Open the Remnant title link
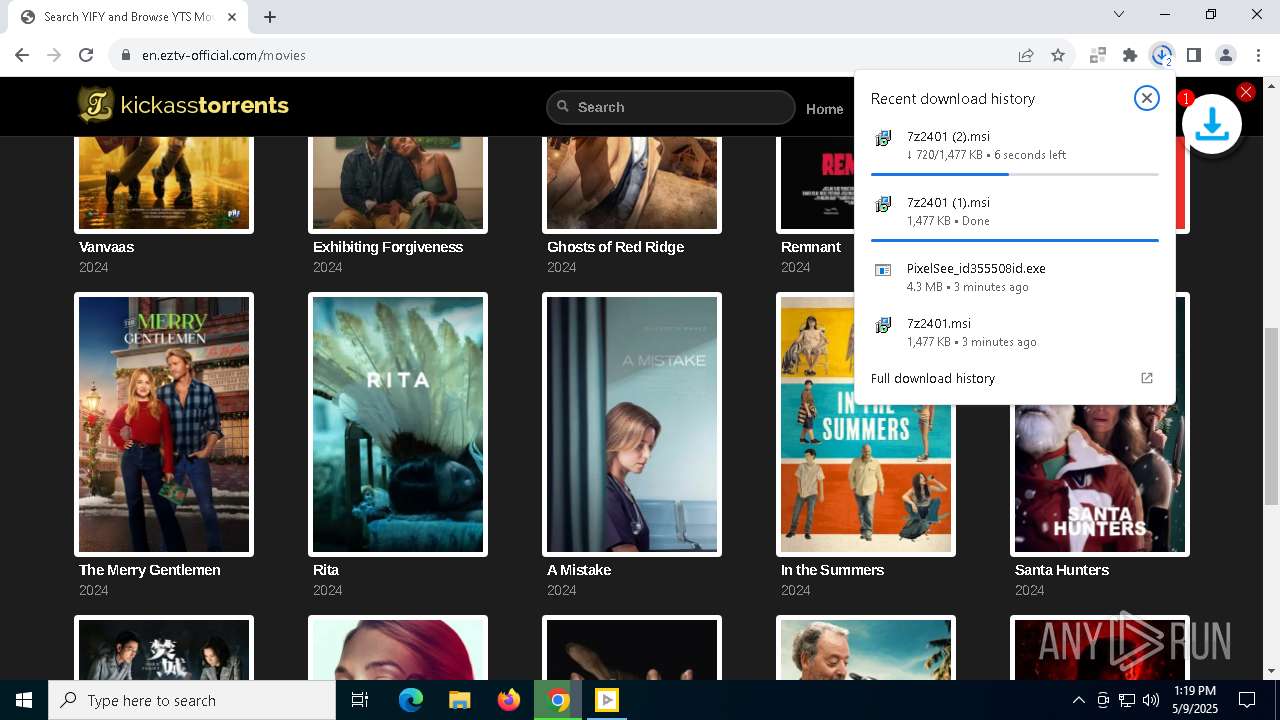The image size is (1280, 720). coord(811,246)
